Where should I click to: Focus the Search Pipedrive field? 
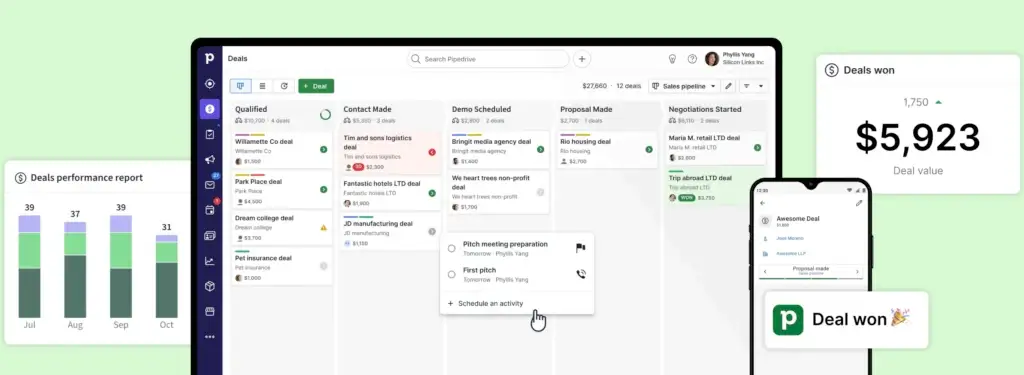tap(488, 59)
